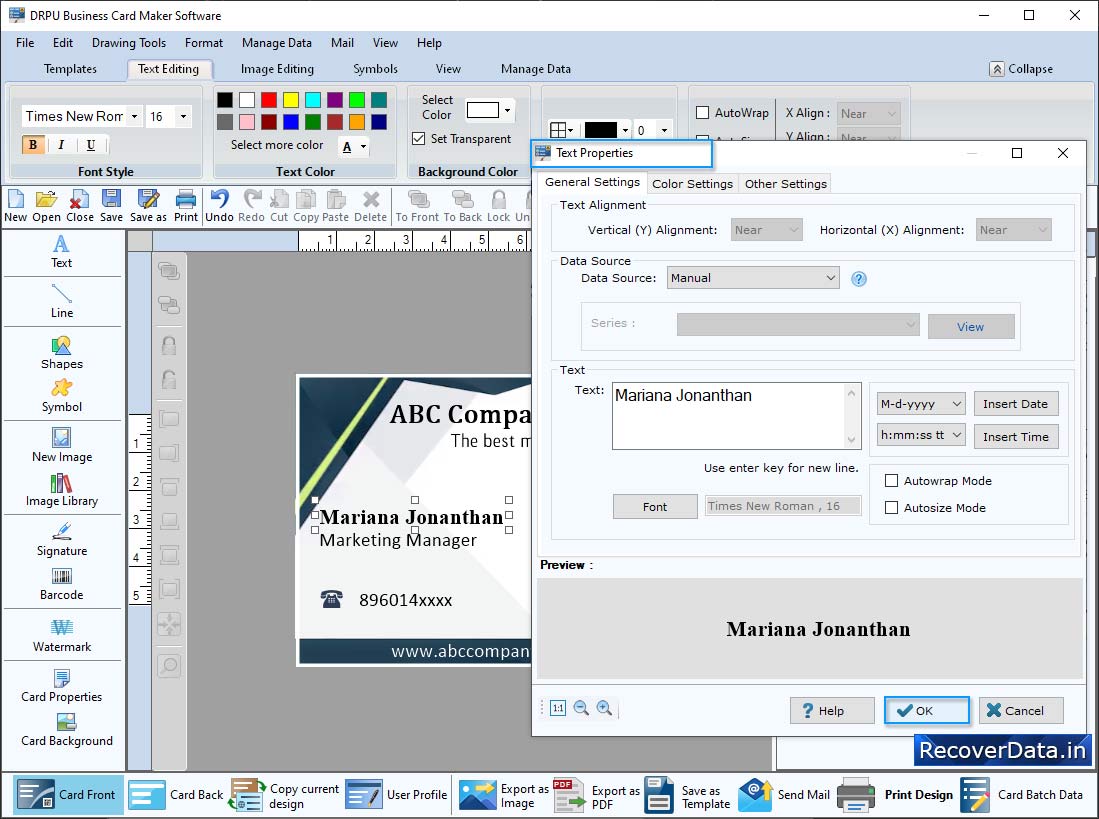The image size is (1099, 819).
Task: Open the font size dropdown
Action: pos(184,116)
